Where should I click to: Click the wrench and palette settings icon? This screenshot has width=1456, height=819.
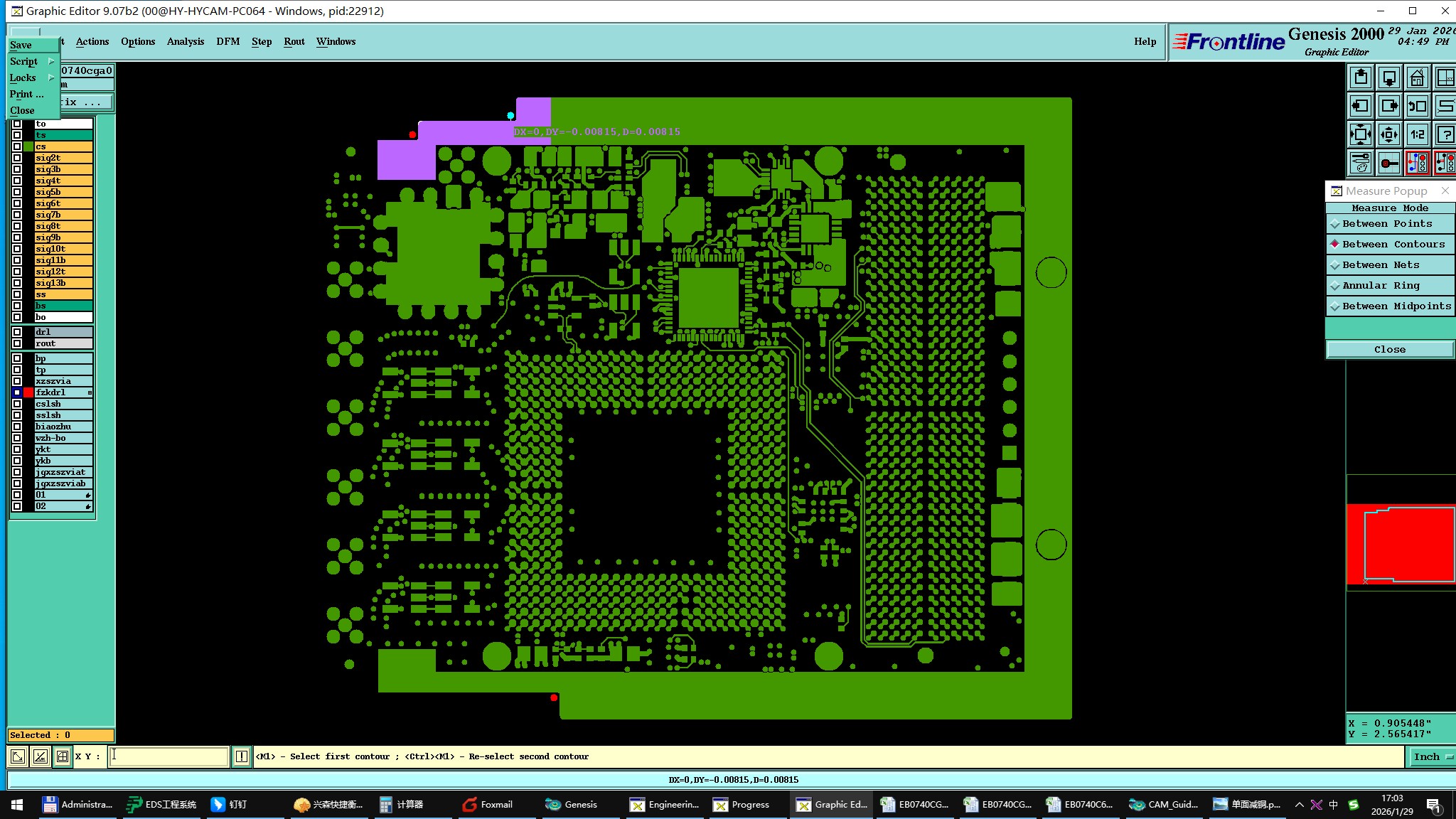[1360, 163]
